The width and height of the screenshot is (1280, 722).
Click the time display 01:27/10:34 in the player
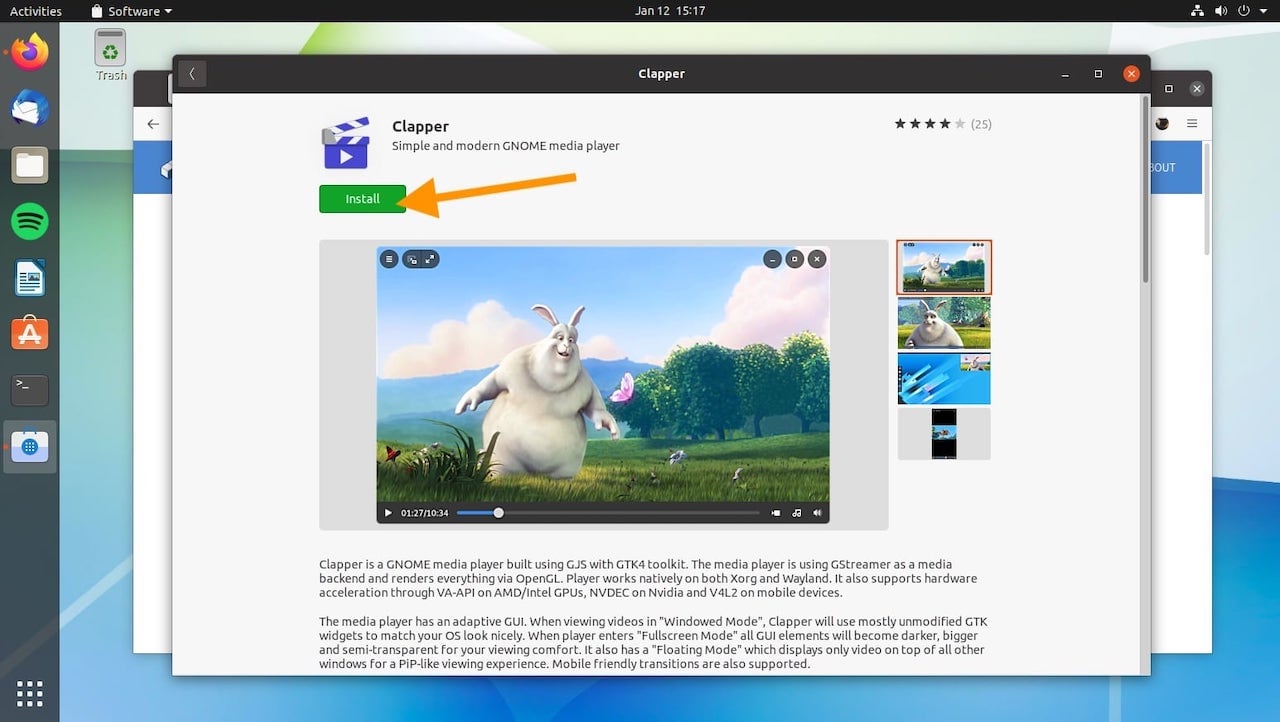click(x=425, y=513)
